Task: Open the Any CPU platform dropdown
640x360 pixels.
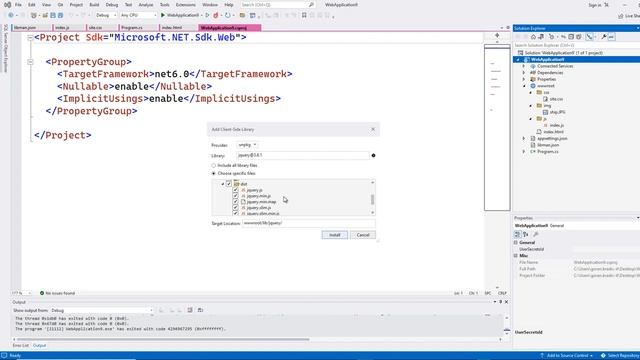Action: (138, 15)
